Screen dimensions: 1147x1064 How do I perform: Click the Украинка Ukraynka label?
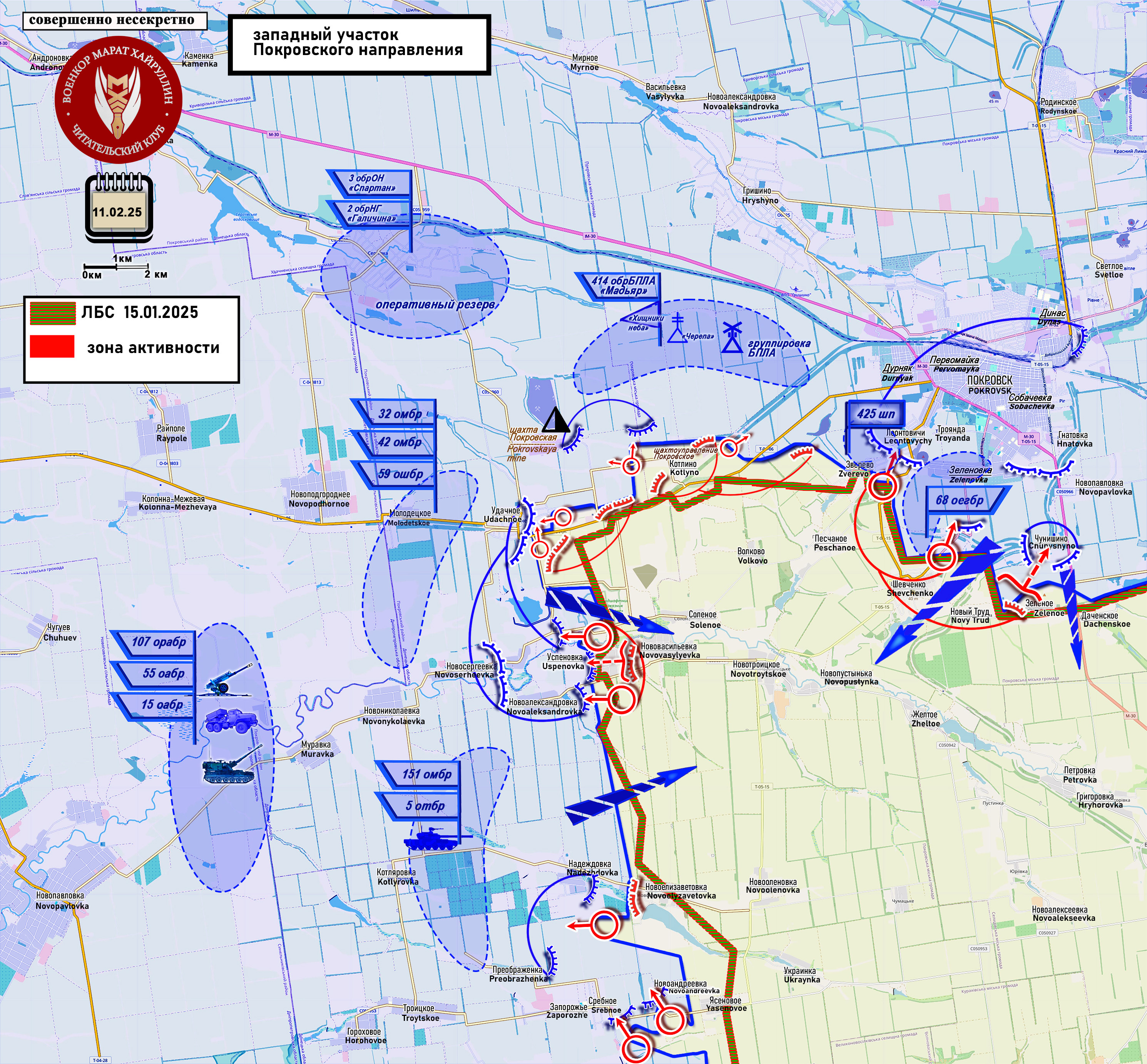(801, 975)
